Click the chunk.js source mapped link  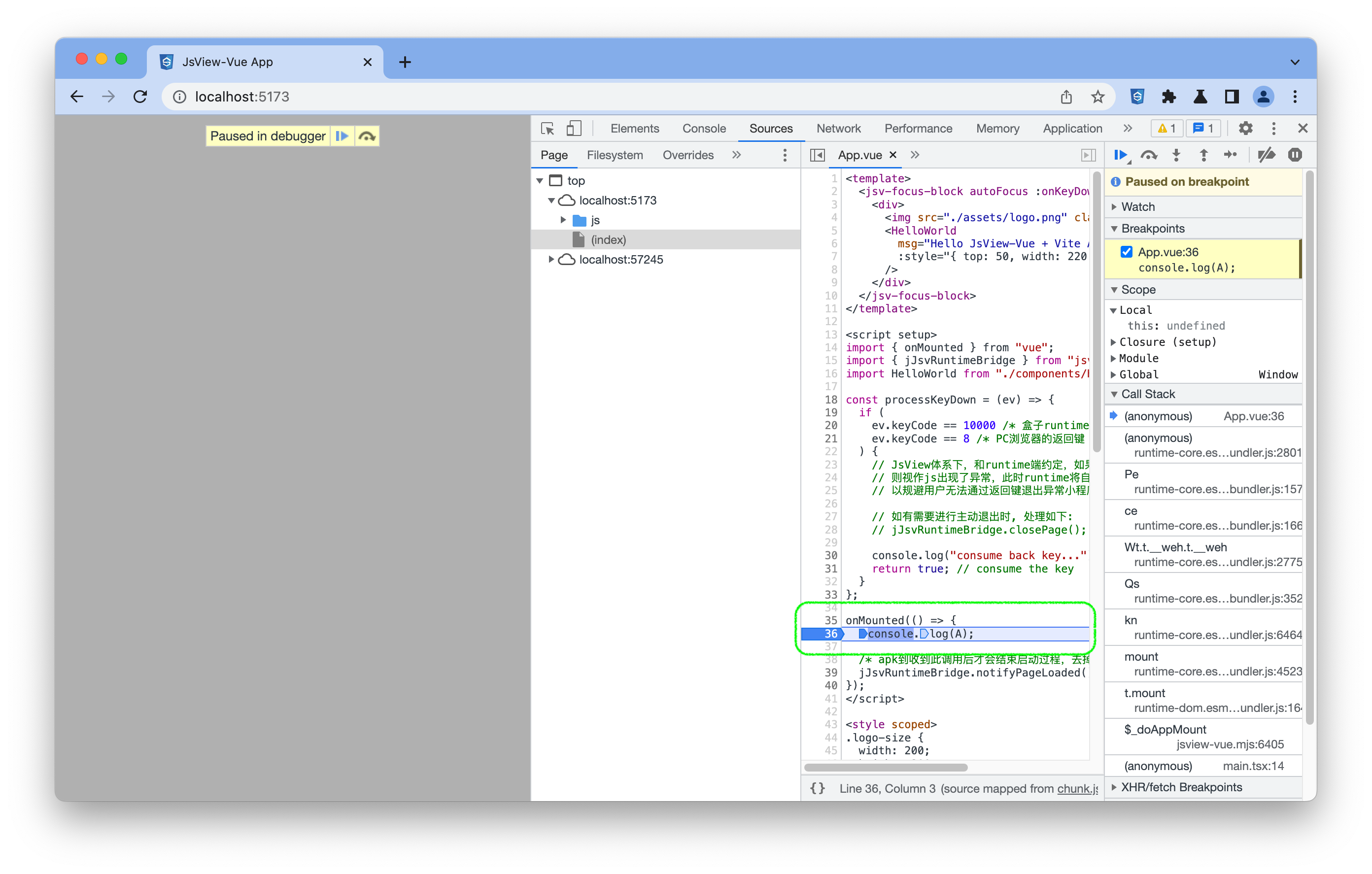point(1077,789)
